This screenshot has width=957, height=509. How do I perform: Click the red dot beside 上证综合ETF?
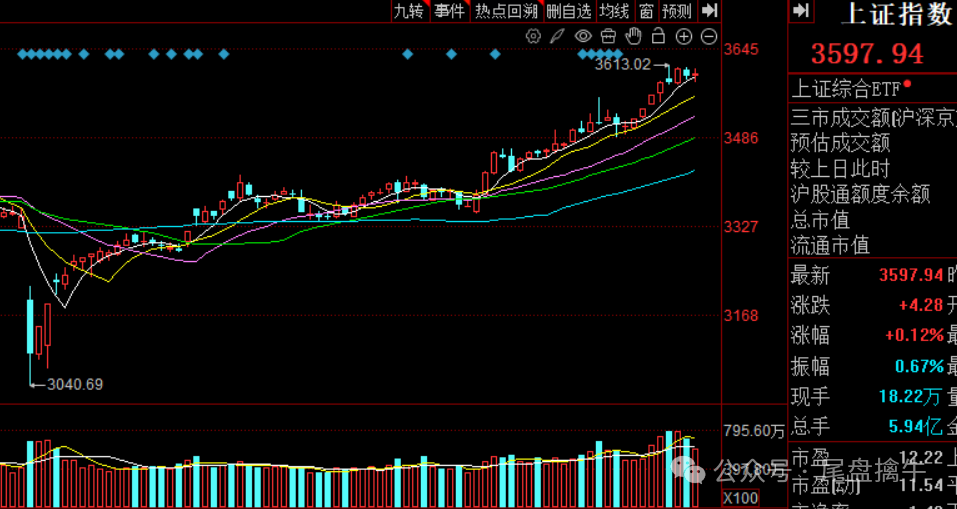pos(908,84)
